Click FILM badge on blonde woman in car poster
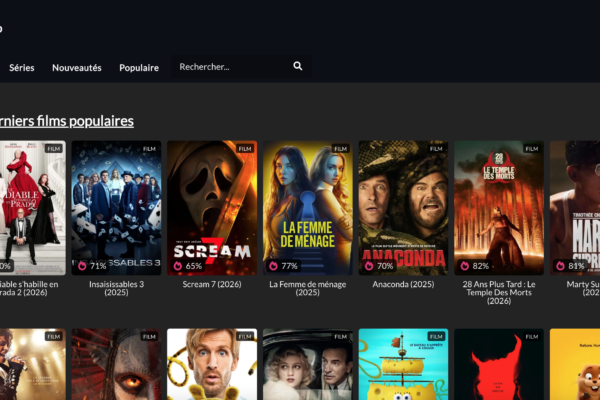Screen dimensions: 600x400 pyautogui.click(x=341, y=336)
